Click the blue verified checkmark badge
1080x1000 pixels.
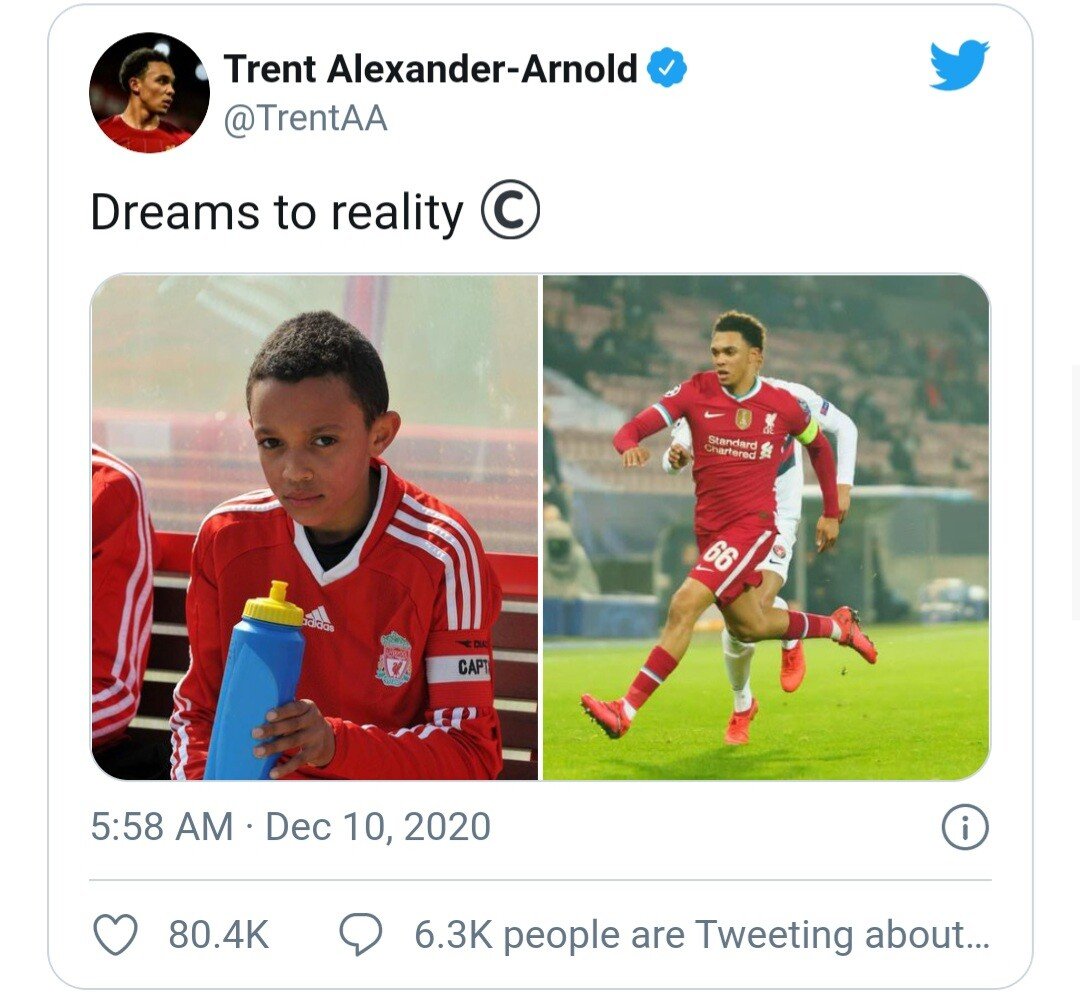667,67
